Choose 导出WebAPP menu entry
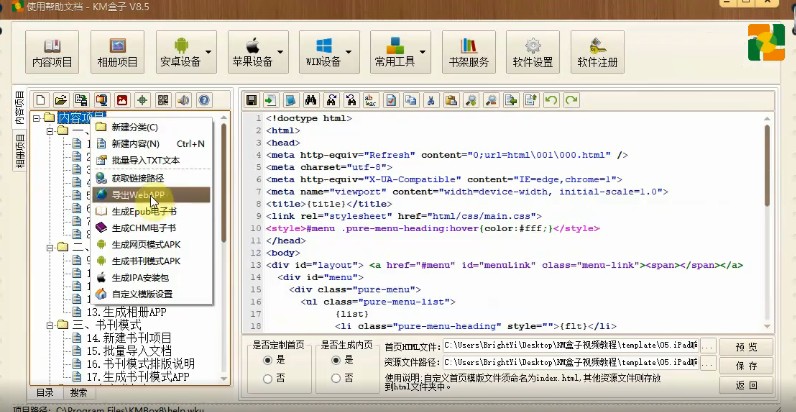 click(151, 195)
